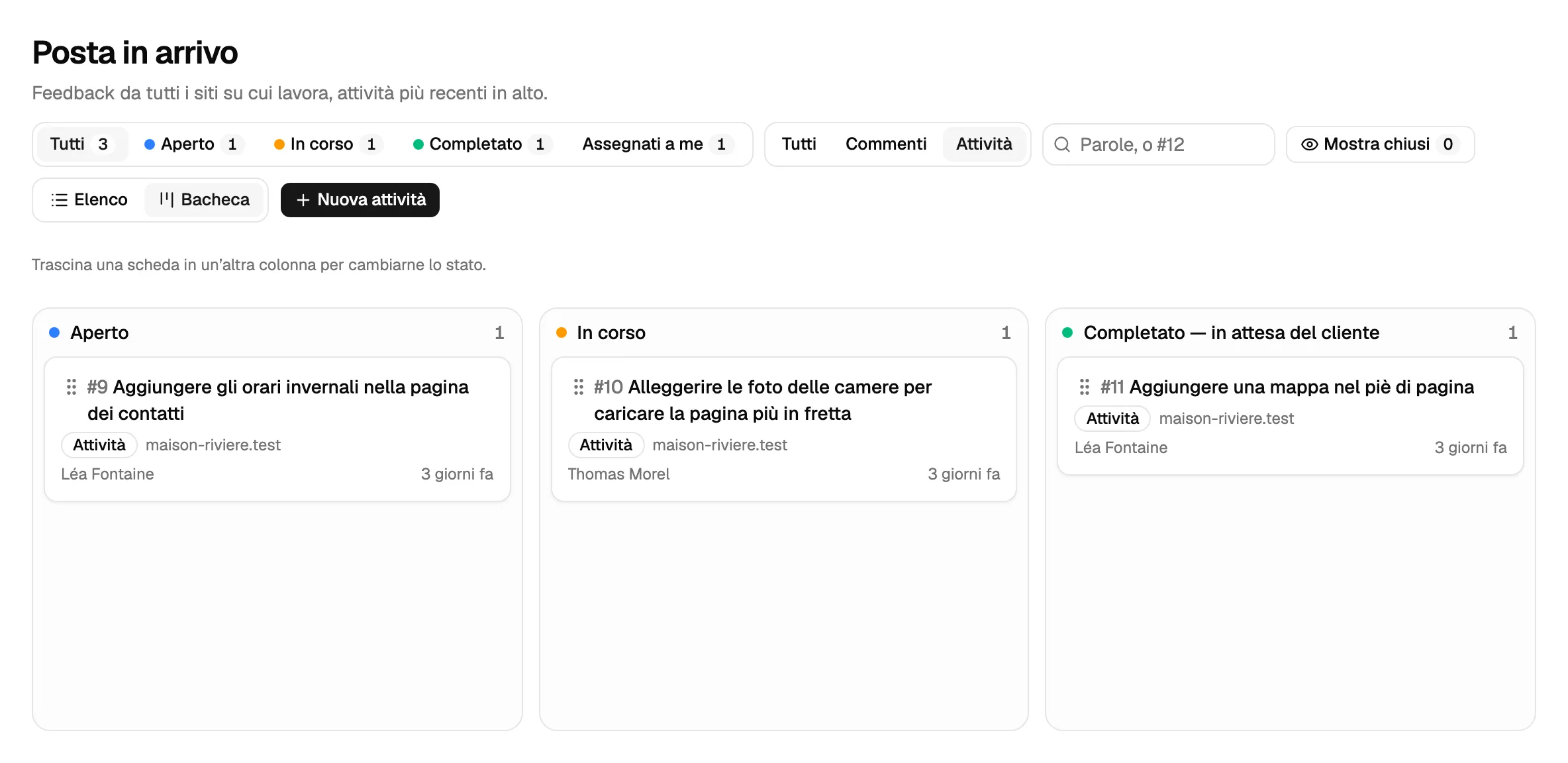Select the Tutti type filter next to Commenti
The width and height of the screenshot is (1568, 763).
799,144
